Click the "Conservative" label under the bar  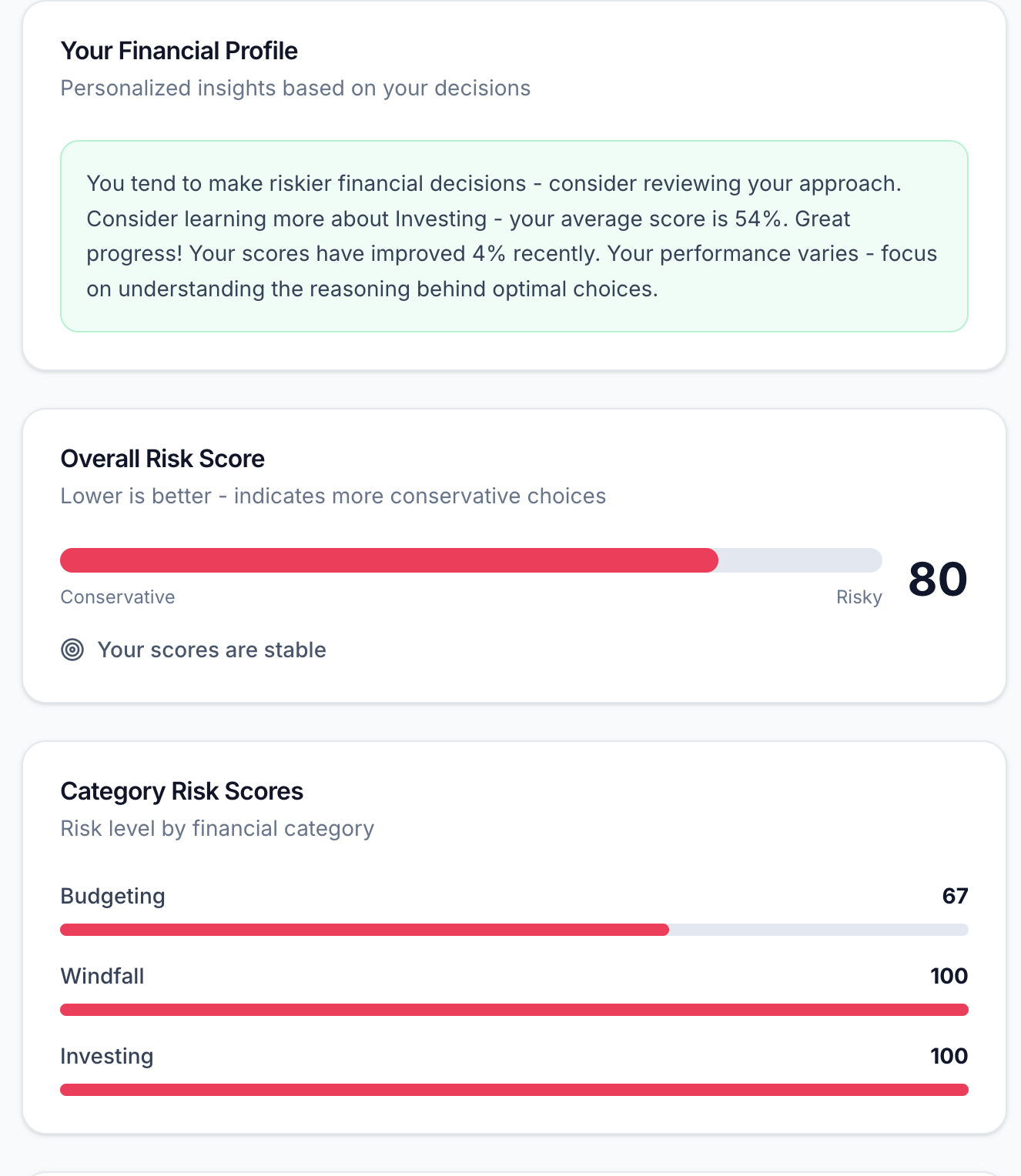118,597
